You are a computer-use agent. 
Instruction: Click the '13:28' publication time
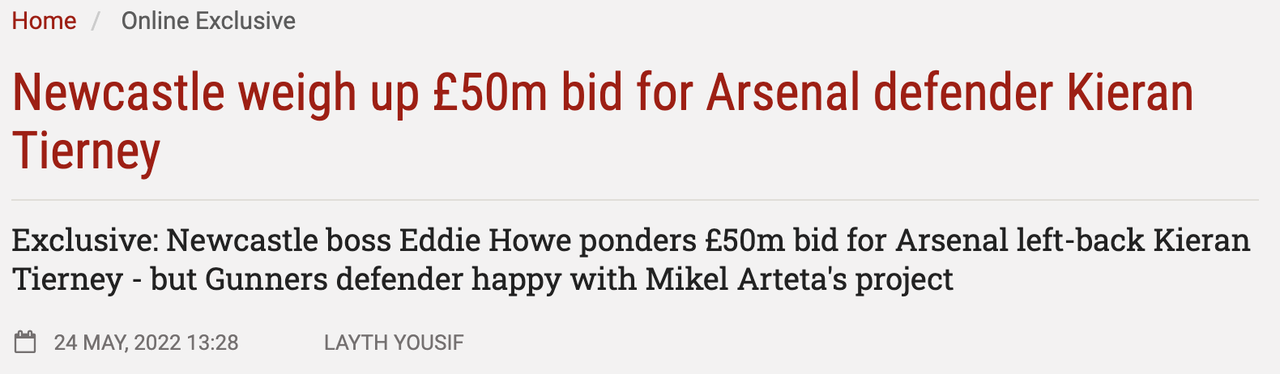point(214,343)
